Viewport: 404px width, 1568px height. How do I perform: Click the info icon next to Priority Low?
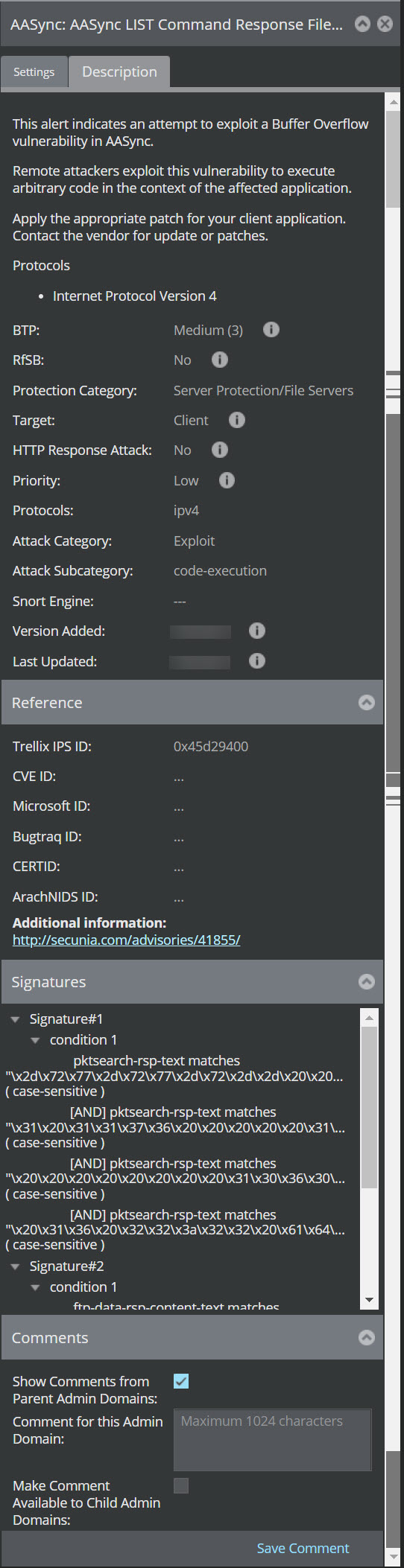(227, 480)
